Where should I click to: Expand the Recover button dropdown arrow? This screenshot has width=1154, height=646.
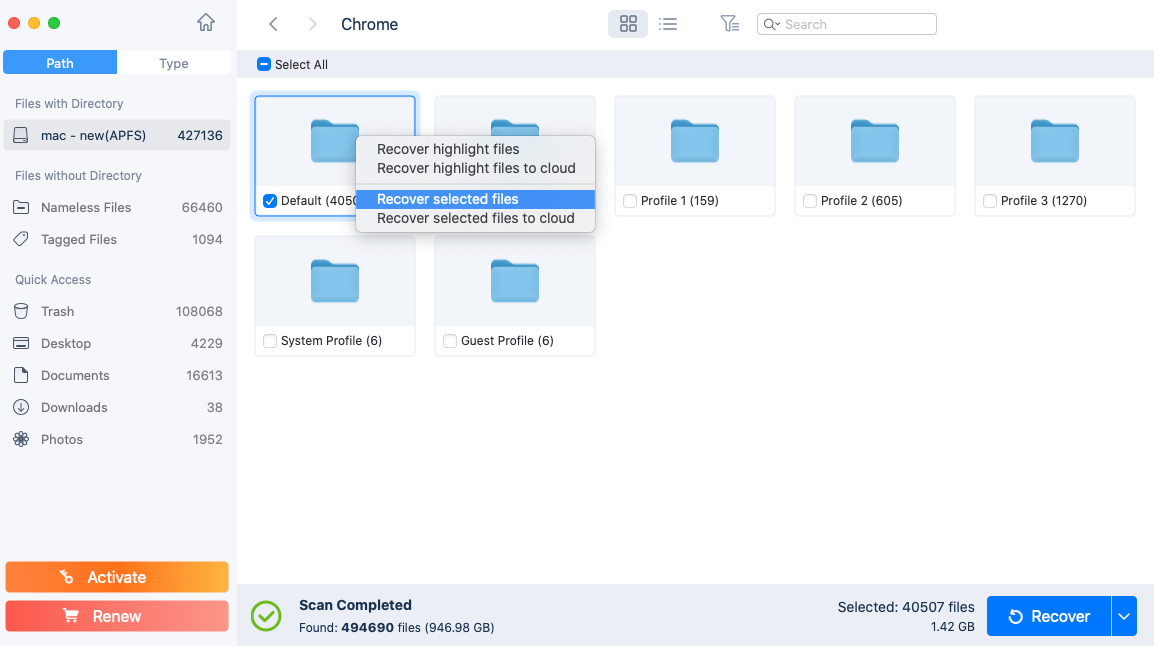[1124, 616]
